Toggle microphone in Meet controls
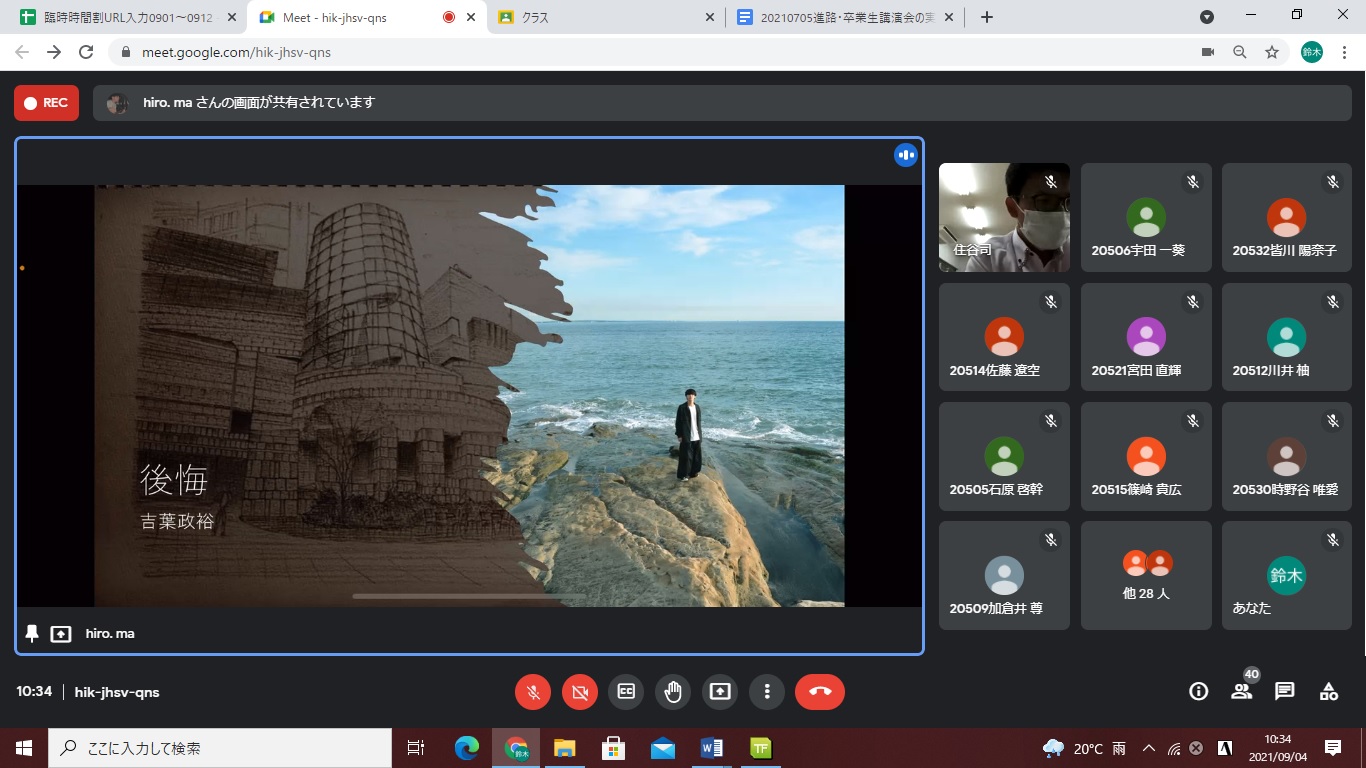 [x=533, y=691]
